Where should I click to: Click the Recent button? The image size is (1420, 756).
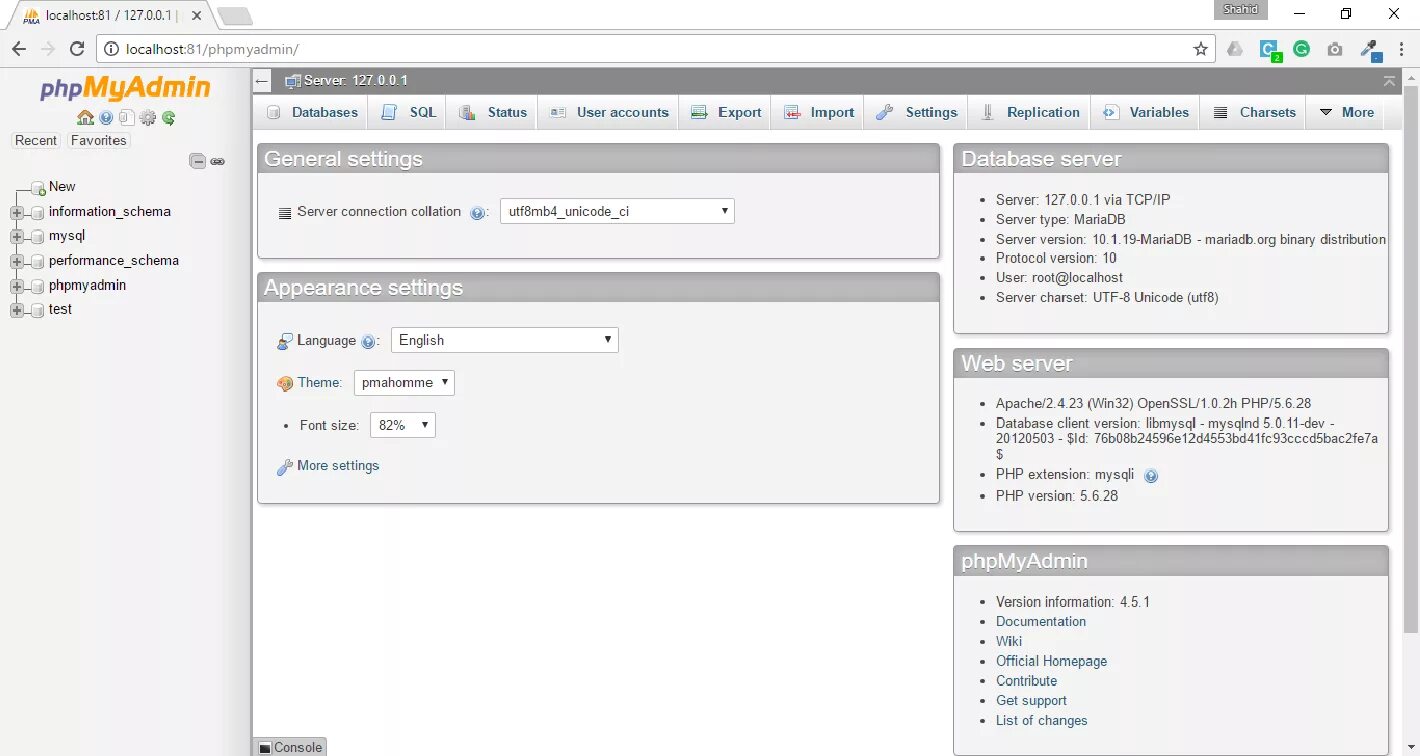(36, 141)
